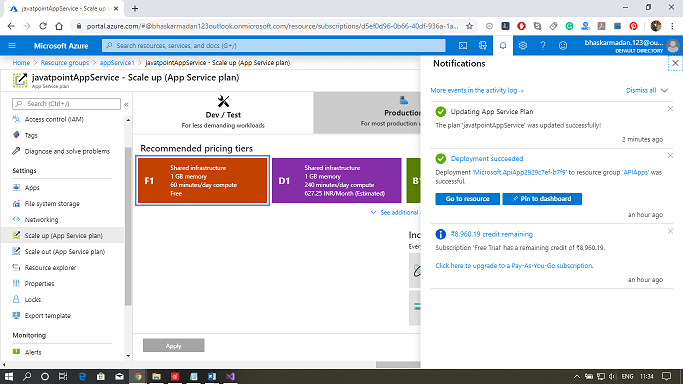The image size is (683, 384).
Task: Collapse the resource menu with double chevron
Action: coord(126,104)
